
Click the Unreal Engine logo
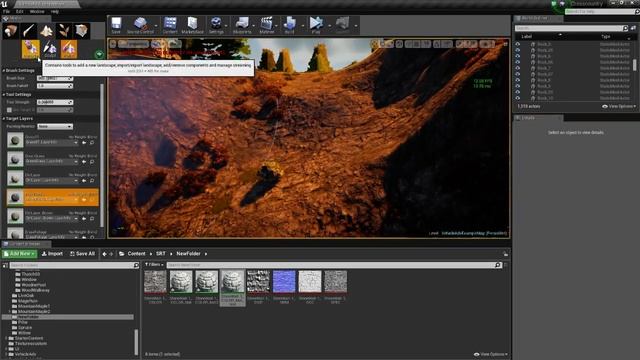(4, 4)
